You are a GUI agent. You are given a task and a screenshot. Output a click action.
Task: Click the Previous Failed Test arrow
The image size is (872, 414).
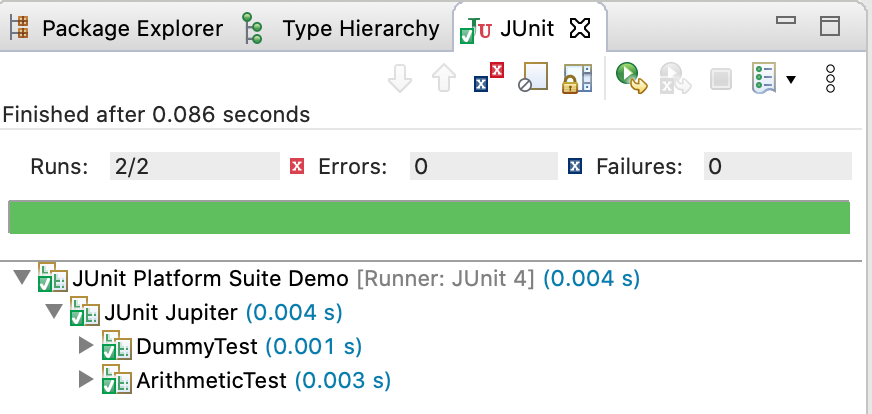click(x=444, y=78)
